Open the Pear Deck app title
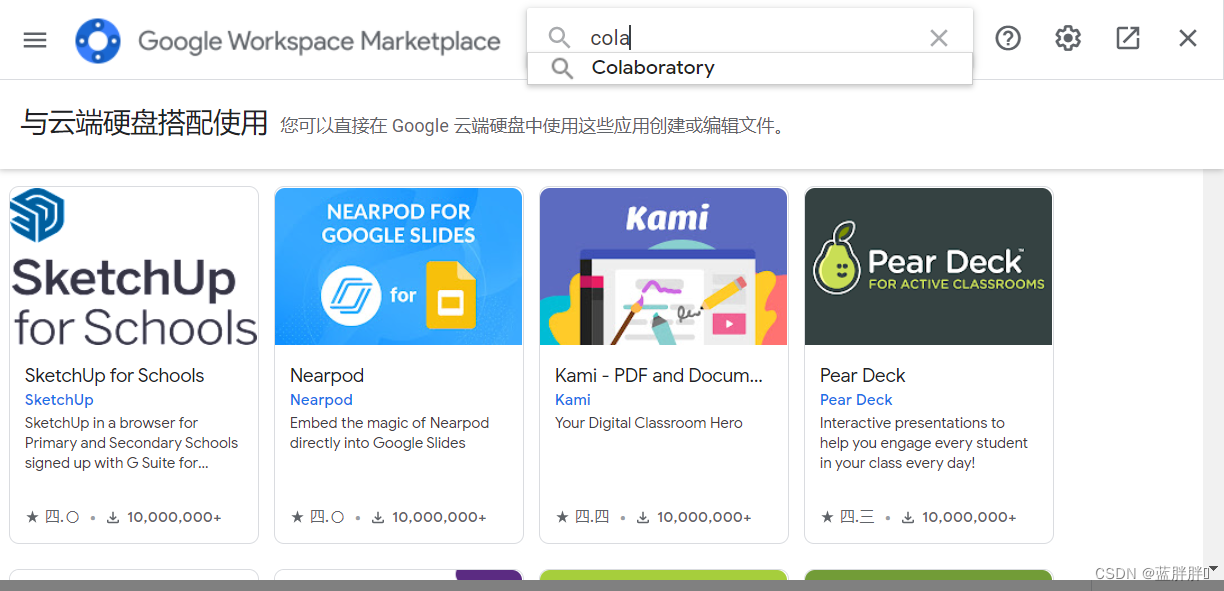This screenshot has width=1224, height=591. (x=862, y=376)
